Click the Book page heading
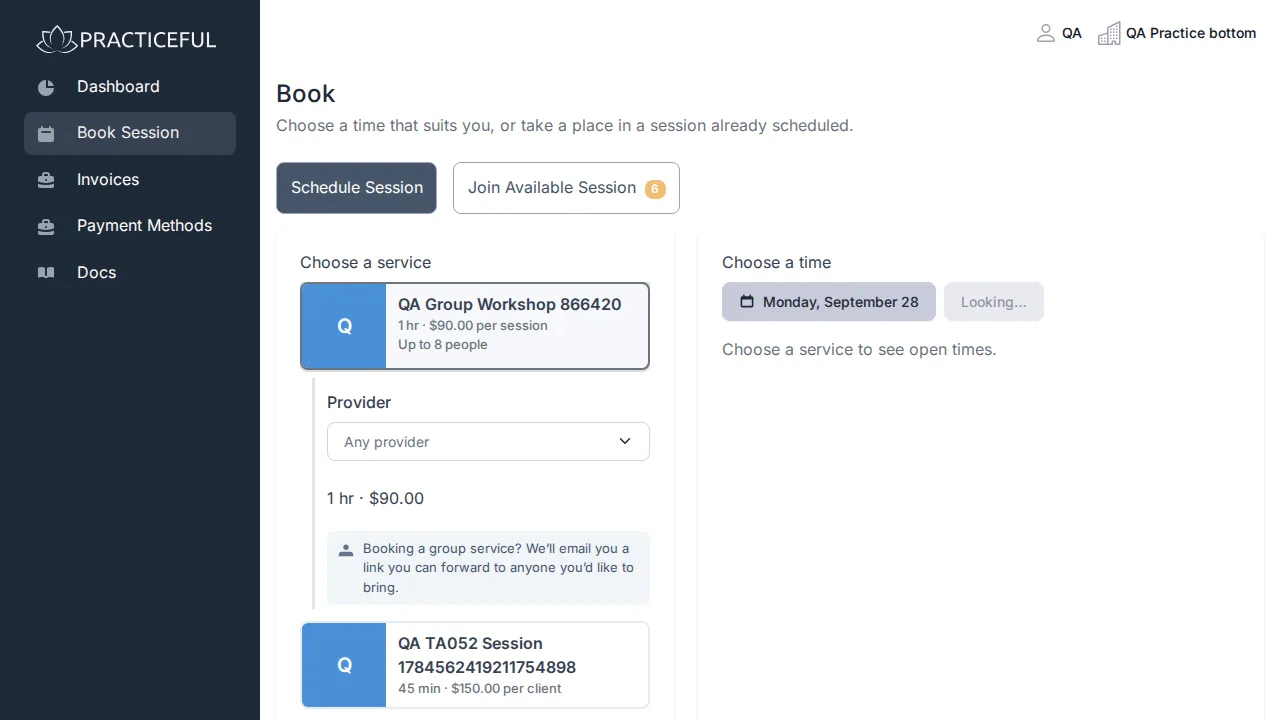The height and width of the screenshot is (720, 1280). click(306, 94)
